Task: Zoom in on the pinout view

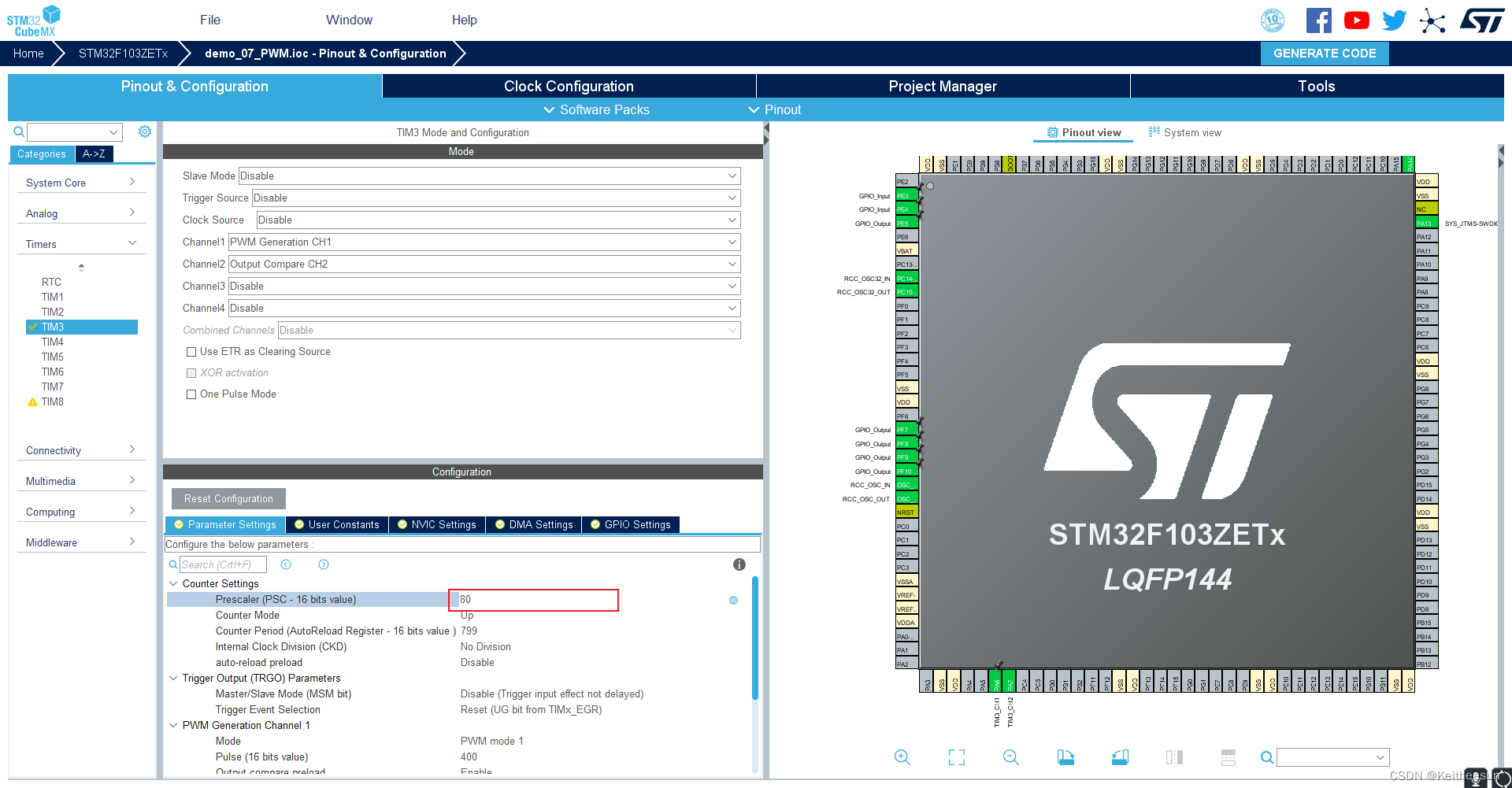Action: 902,757
